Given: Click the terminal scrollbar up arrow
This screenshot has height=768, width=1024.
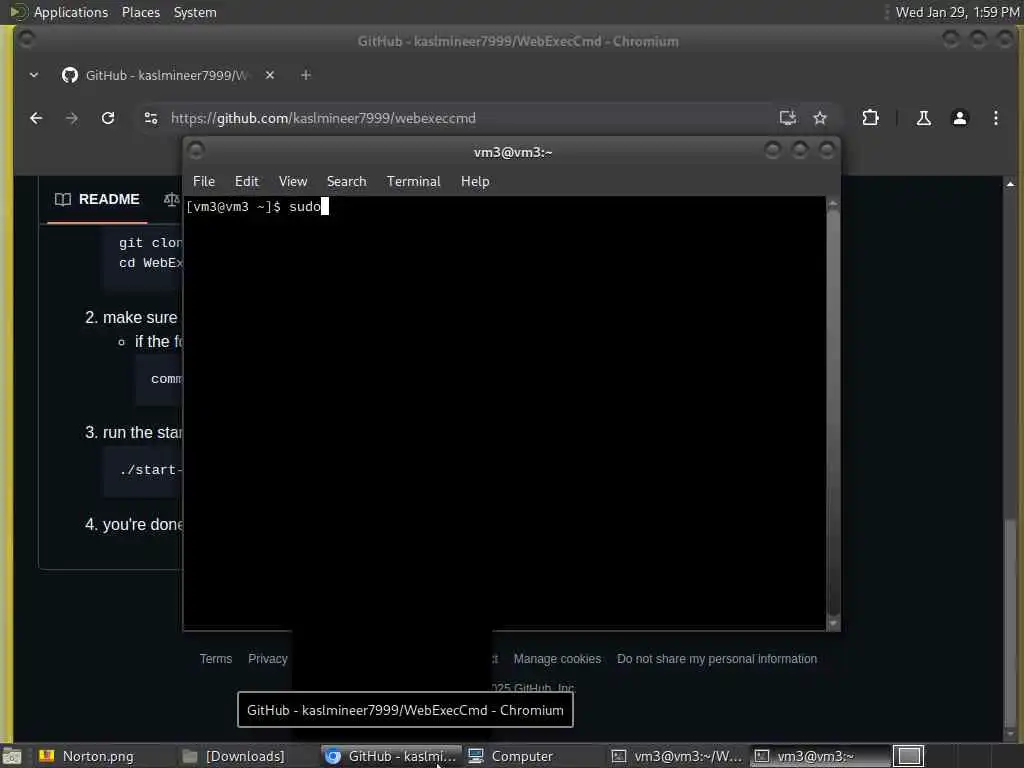Looking at the screenshot, I should [833, 204].
